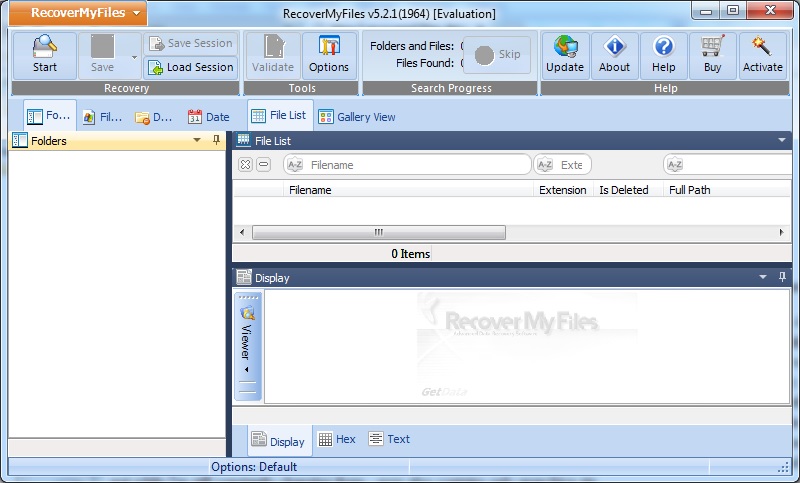Expand the Folders panel dropdown arrow
The height and width of the screenshot is (483, 800).
point(198,141)
